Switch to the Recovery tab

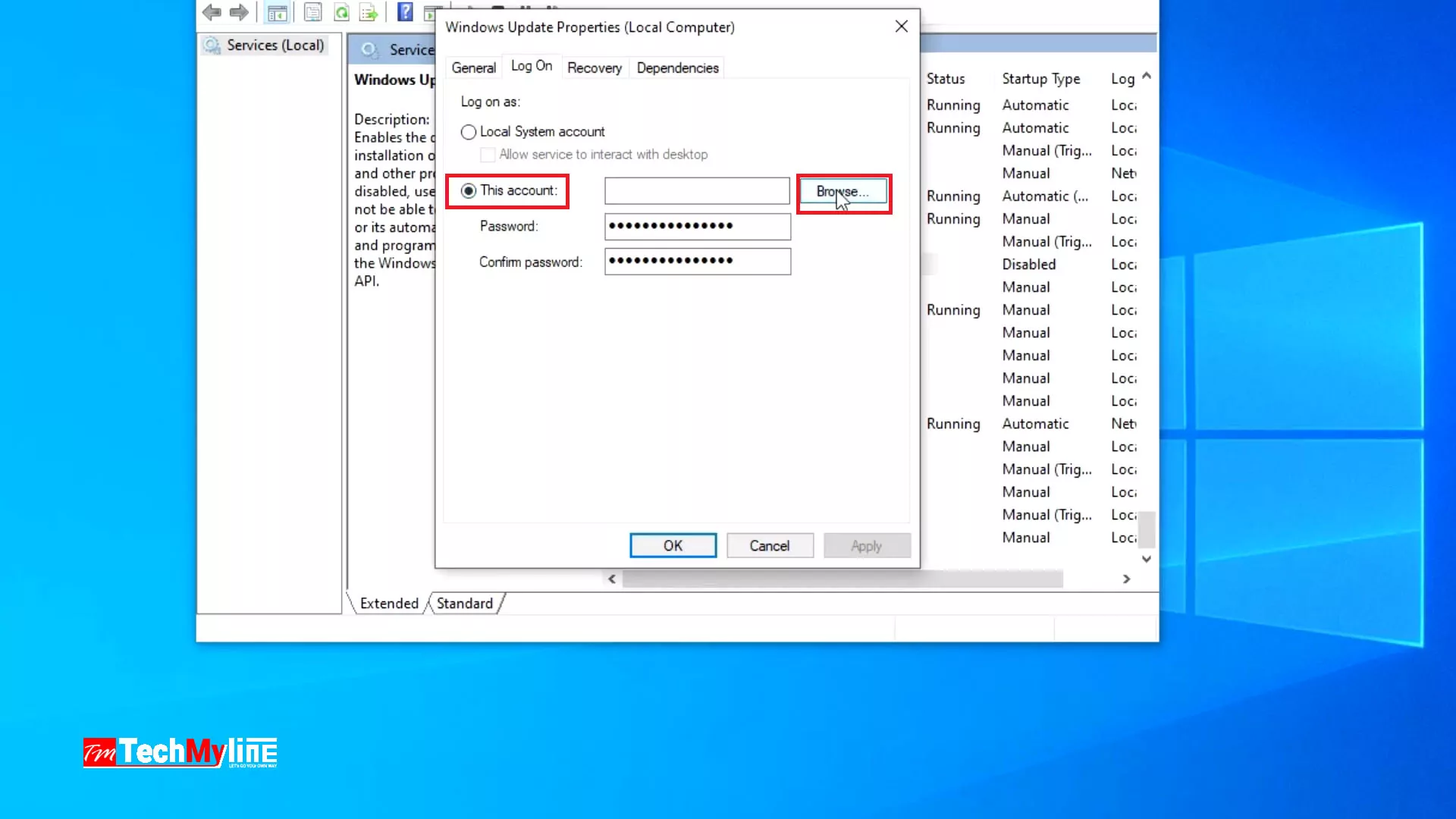coord(594,68)
